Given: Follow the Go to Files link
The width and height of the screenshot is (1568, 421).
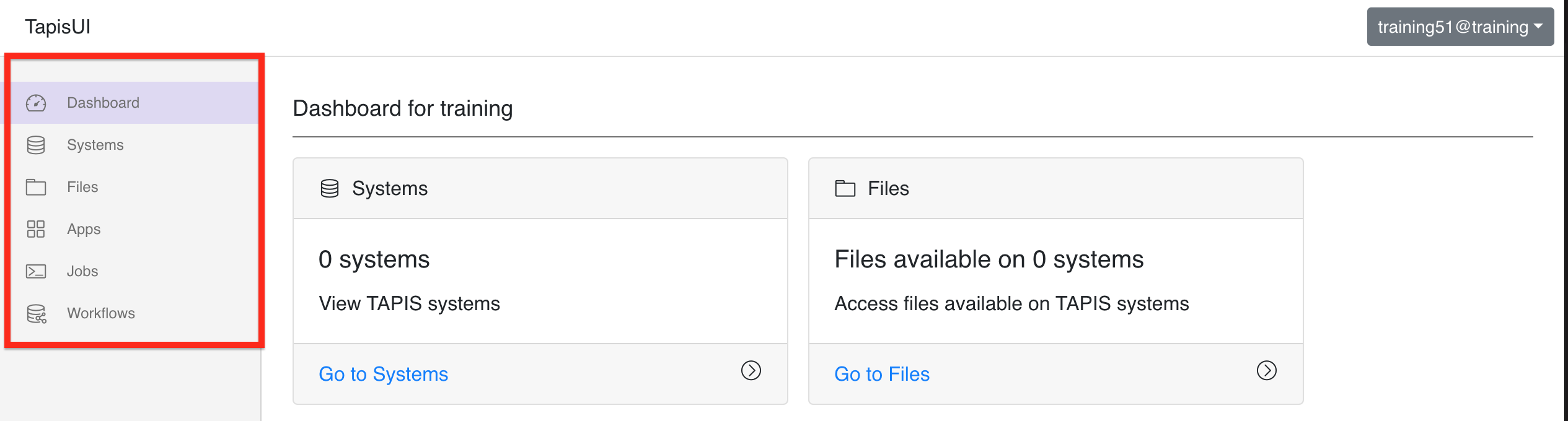Looking at the screenshot, I should (x=882, y=374).
